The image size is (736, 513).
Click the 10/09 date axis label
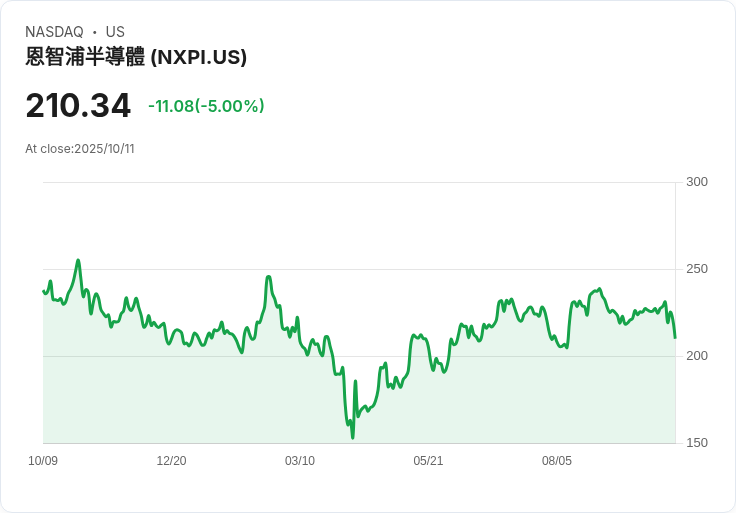coord(43,461)
